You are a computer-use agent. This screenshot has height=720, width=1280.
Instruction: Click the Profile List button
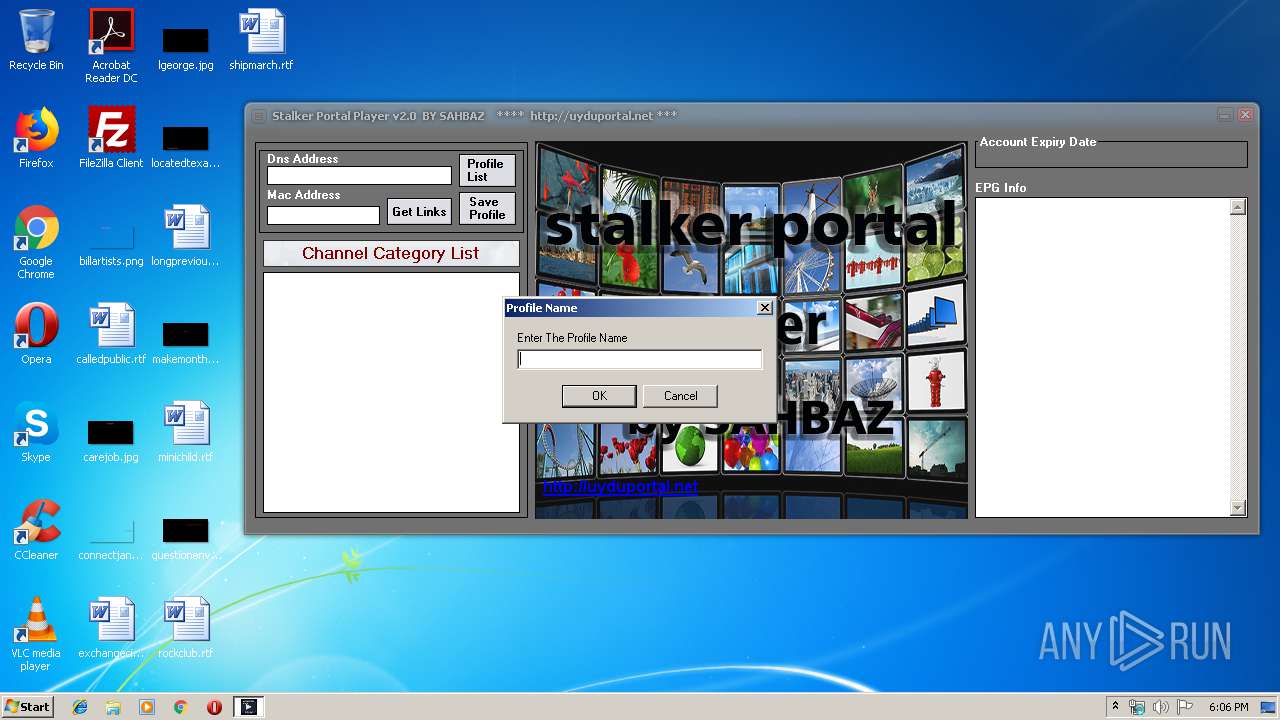click(487, 170)
